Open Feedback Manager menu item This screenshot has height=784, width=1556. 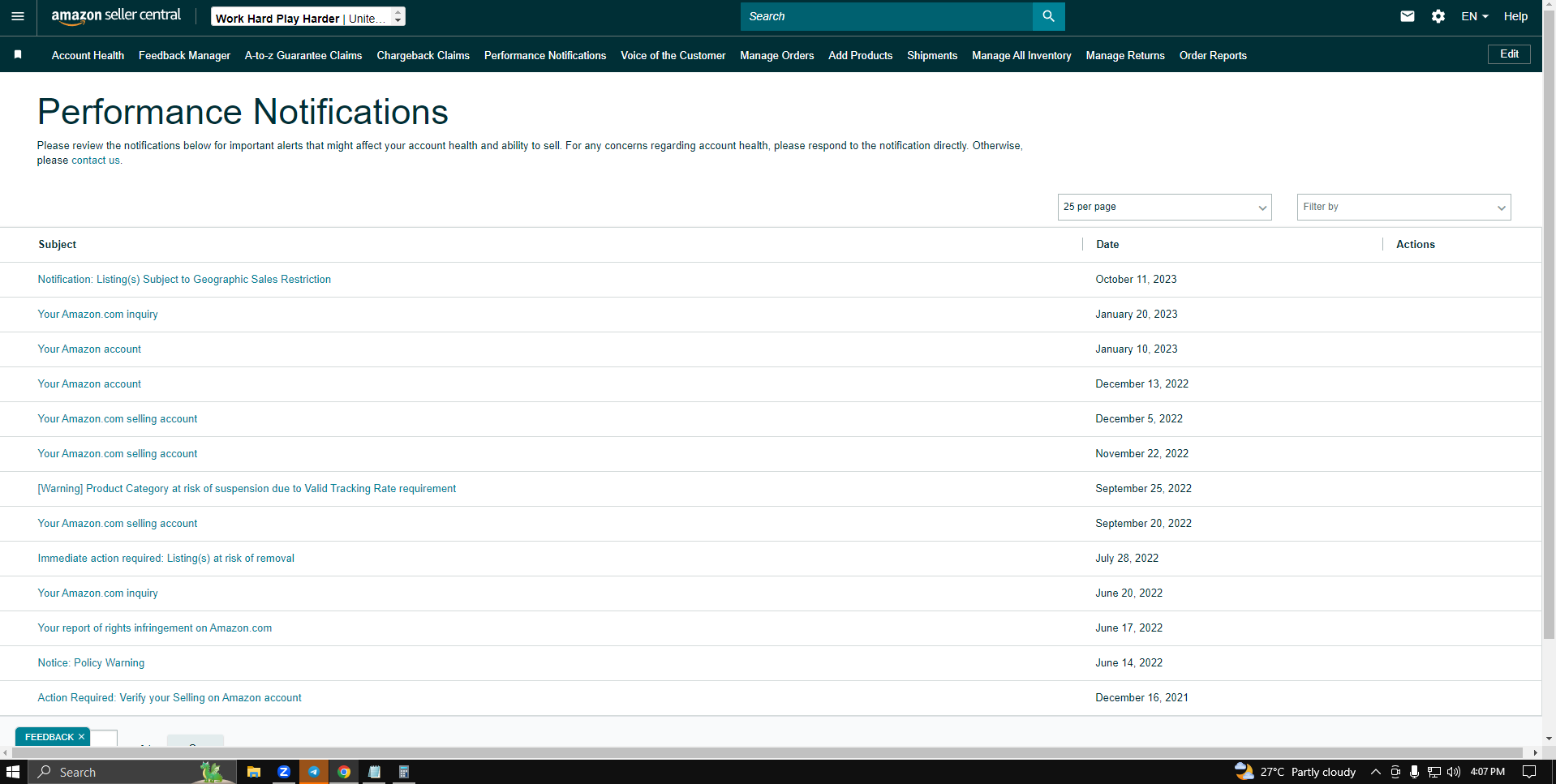184,55
